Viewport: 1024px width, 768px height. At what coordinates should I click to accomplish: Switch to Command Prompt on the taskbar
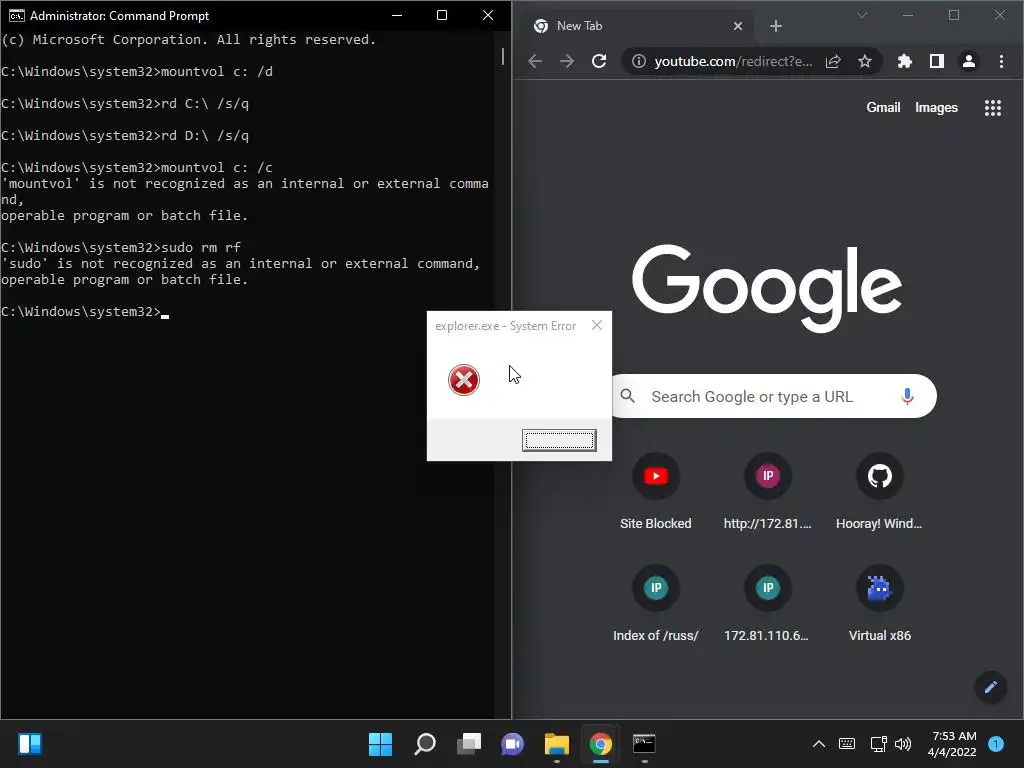[x=644, y=743]
